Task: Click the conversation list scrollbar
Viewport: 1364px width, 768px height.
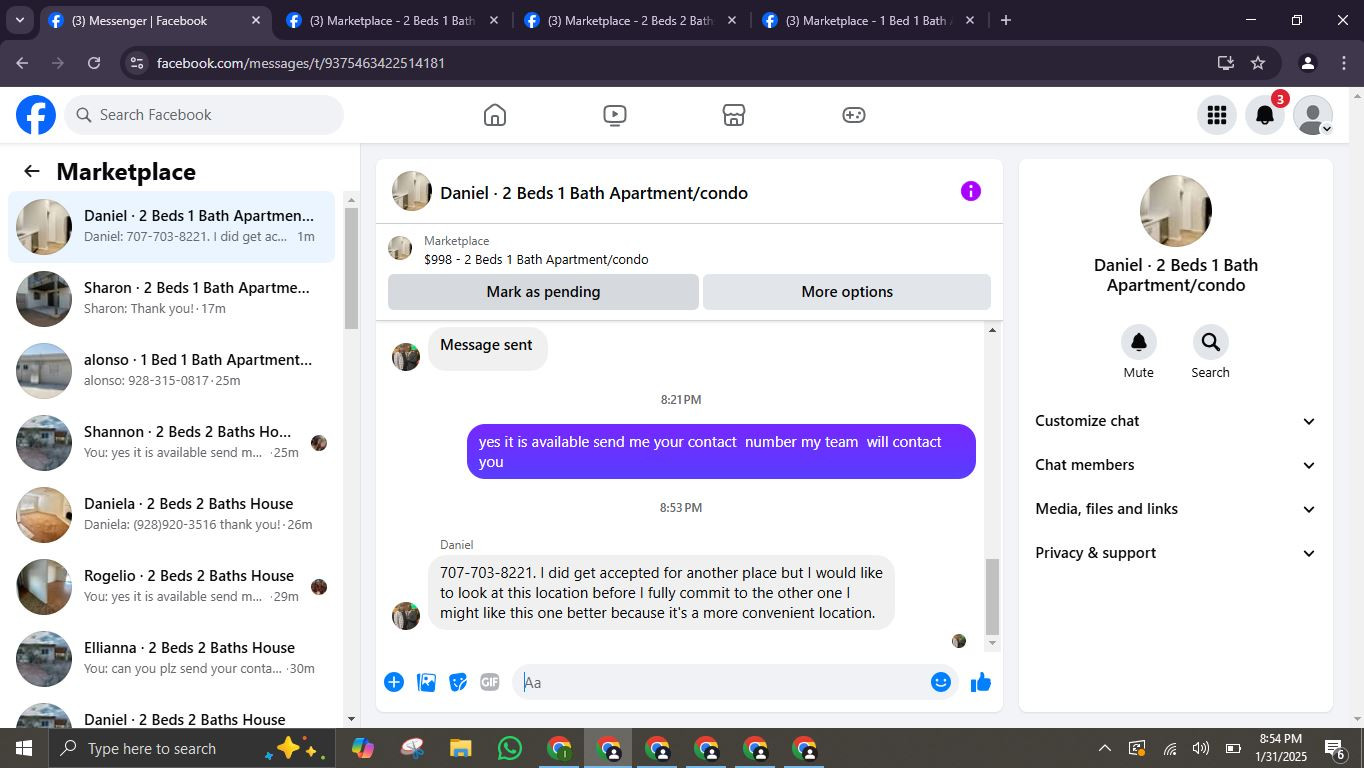Action: pyautogui.click(x=351, y=268)
